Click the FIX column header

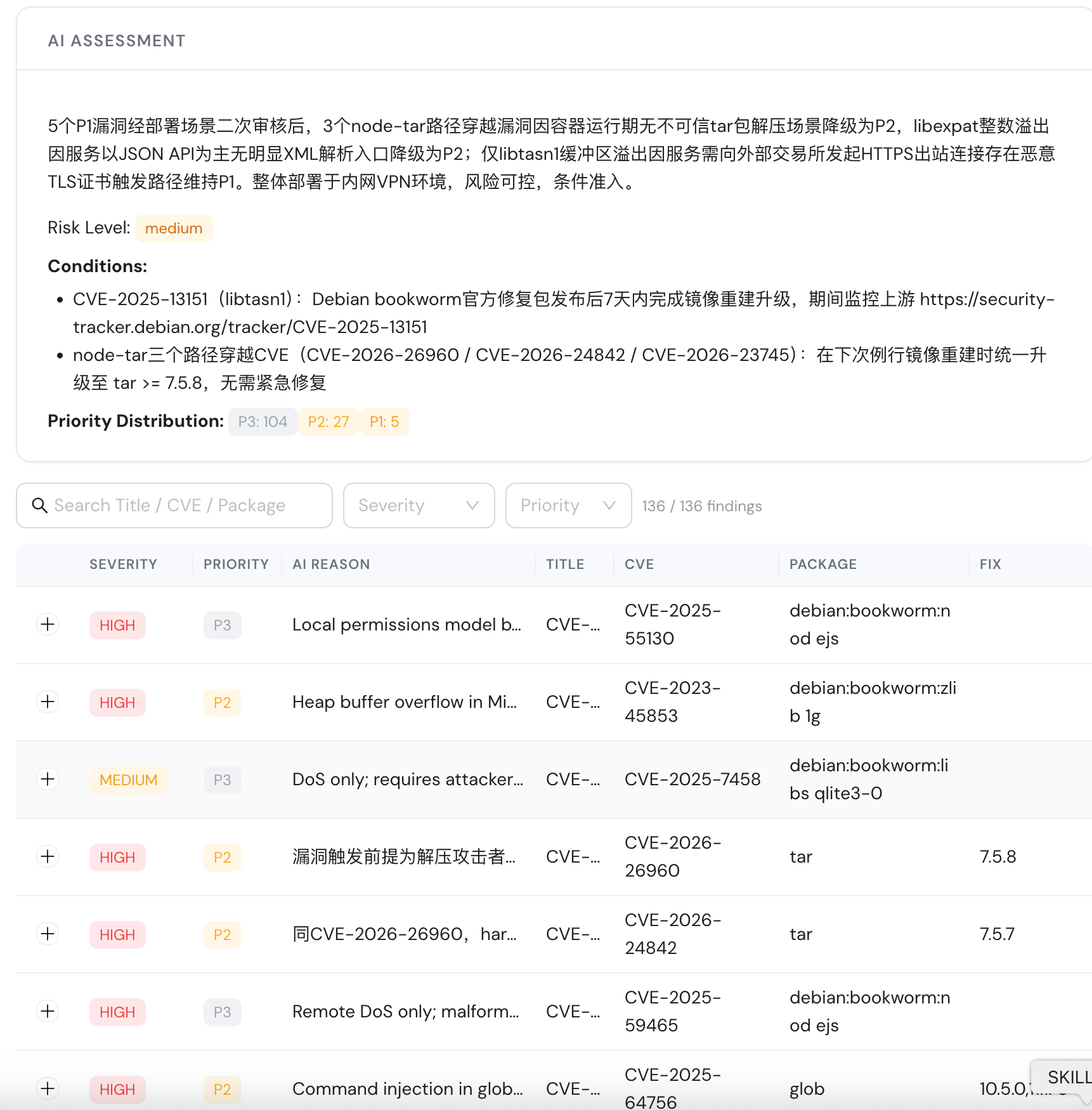(x=990, y=565)
